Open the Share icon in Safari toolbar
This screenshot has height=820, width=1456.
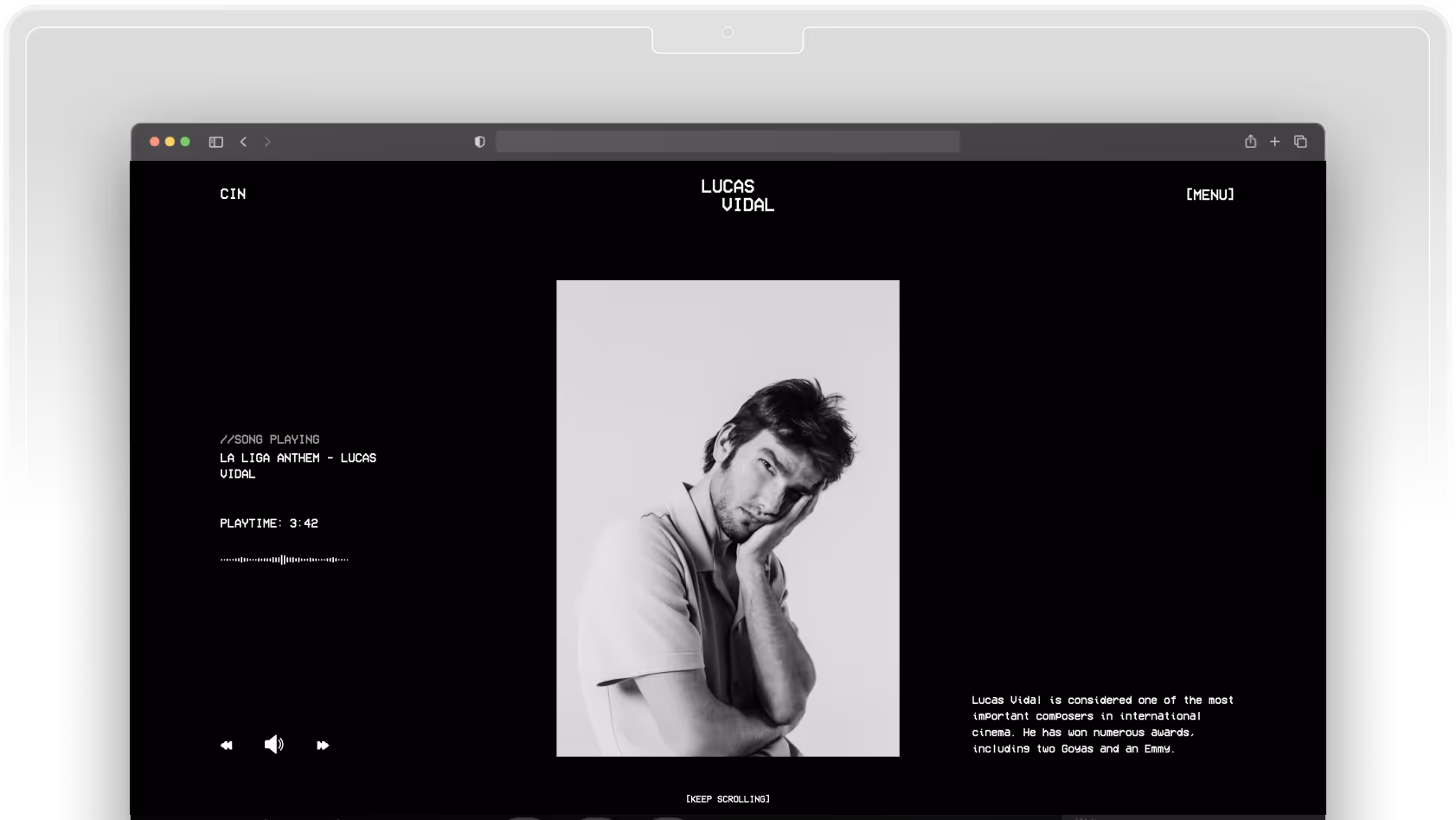coord(1250,141)
